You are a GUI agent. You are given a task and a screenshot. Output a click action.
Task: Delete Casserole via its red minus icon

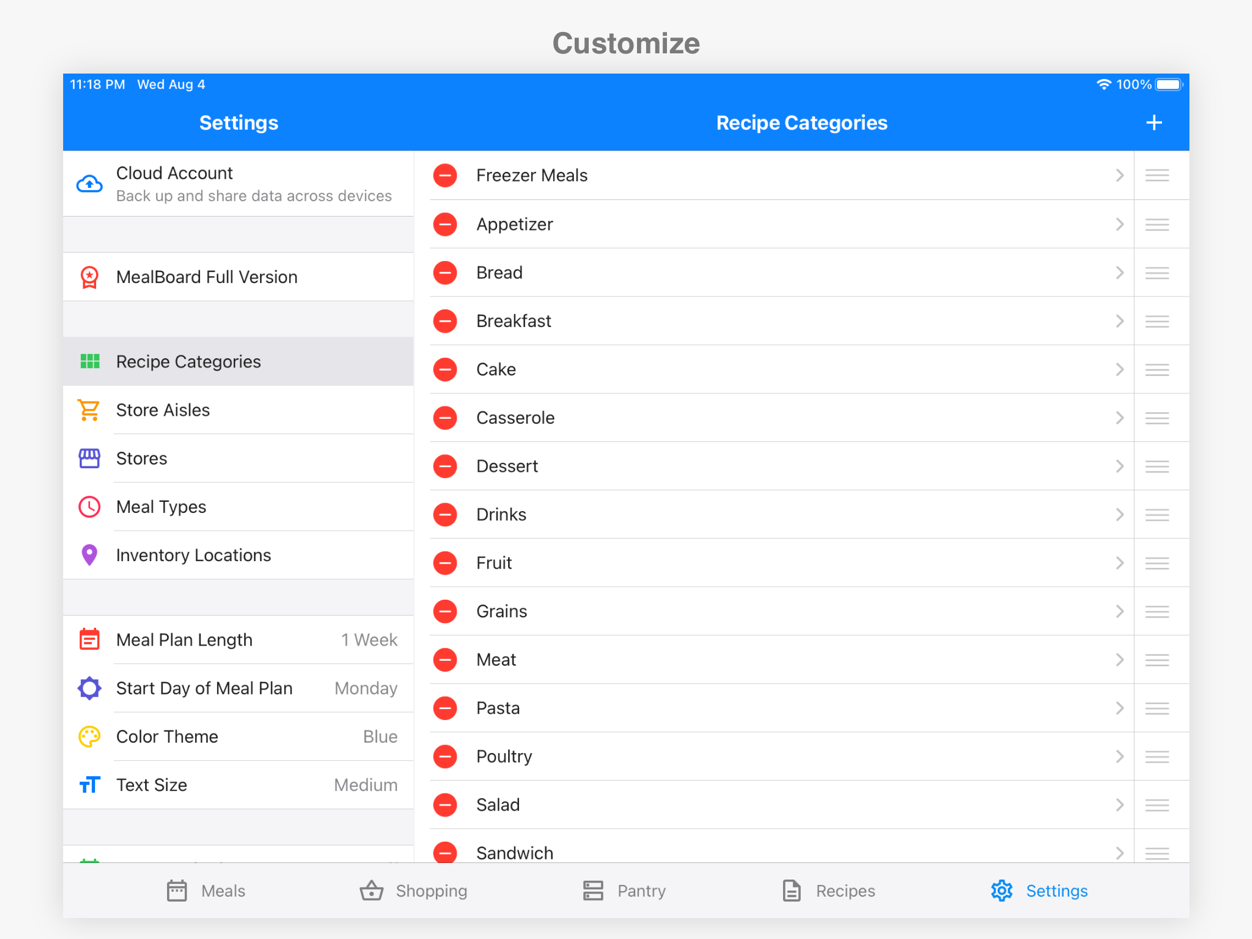click(x=445, y=418)
